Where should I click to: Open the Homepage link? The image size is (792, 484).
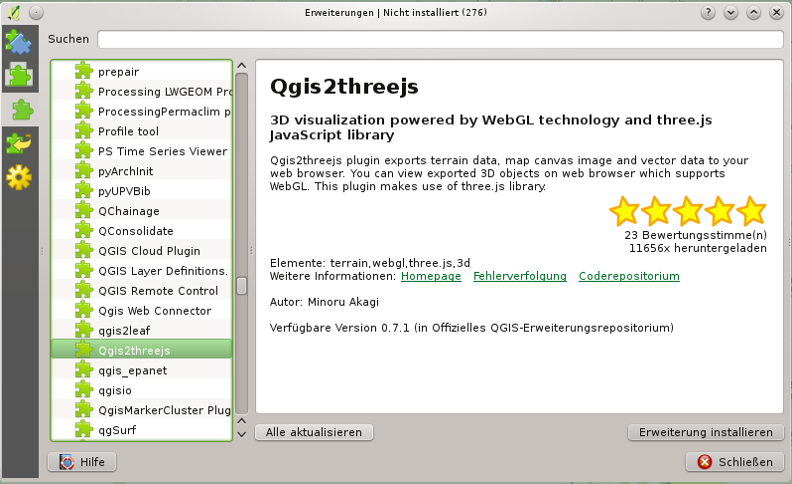(431, 276)
